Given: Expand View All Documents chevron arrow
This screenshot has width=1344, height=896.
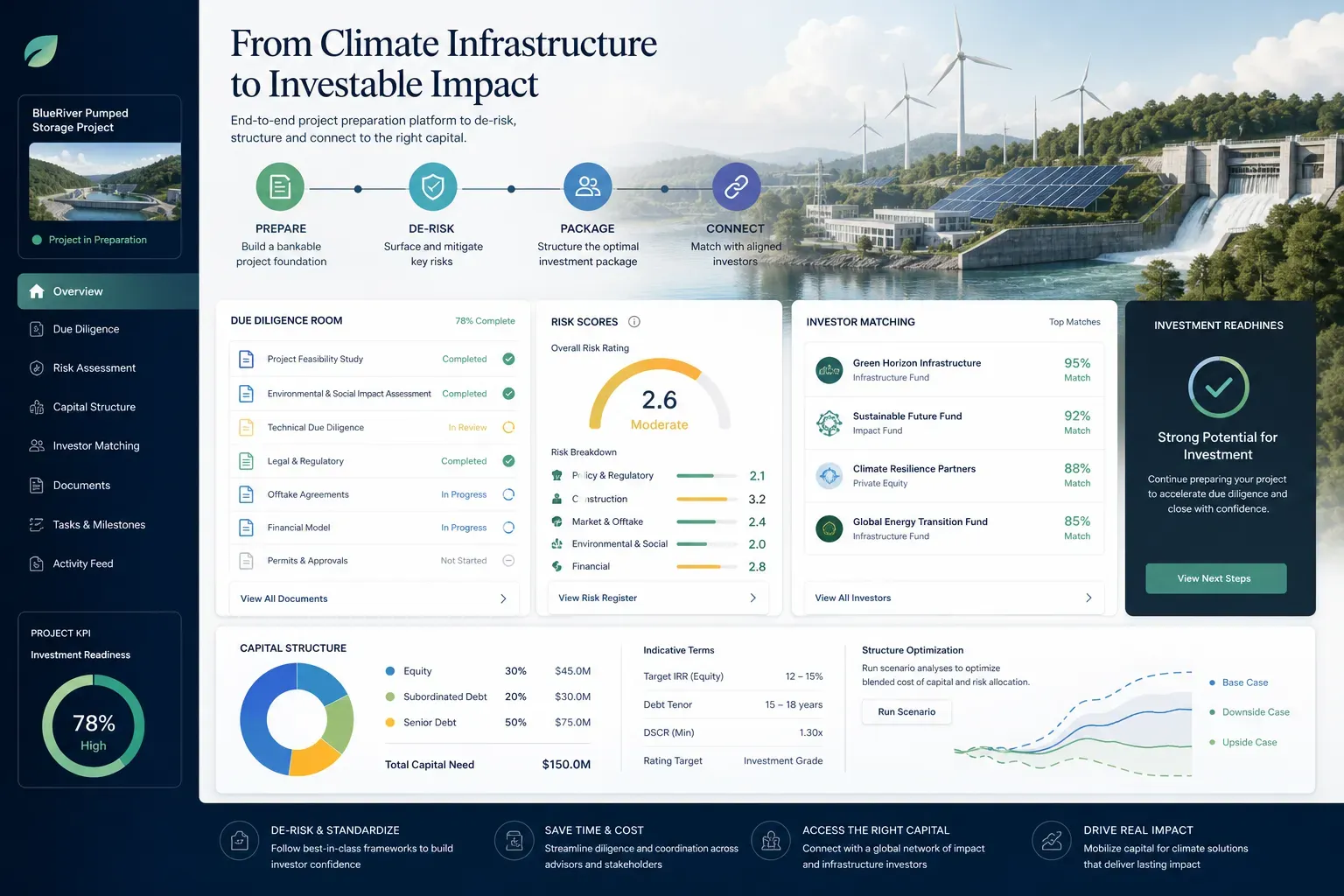Looking at the screenshot, I should (x=503, y=598).
